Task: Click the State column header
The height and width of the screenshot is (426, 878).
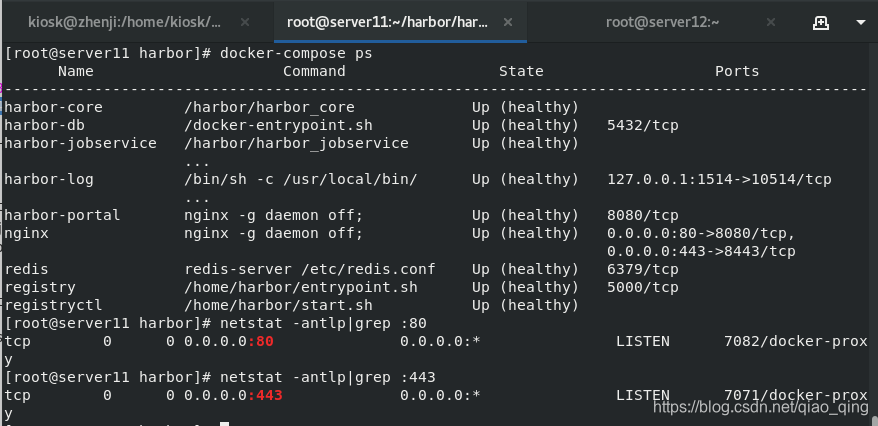Action: coord(521,72)
